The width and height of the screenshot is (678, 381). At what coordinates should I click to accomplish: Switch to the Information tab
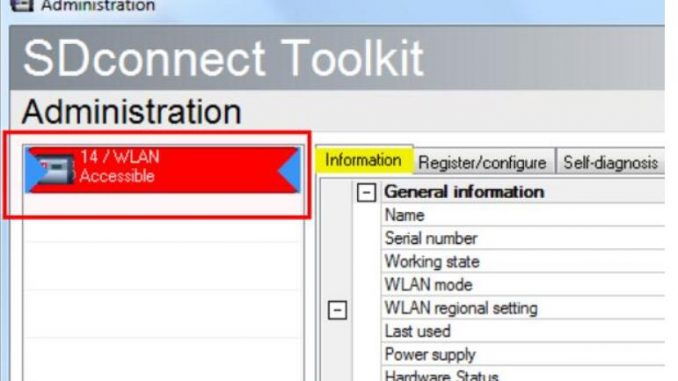click(x=364, y=160)
